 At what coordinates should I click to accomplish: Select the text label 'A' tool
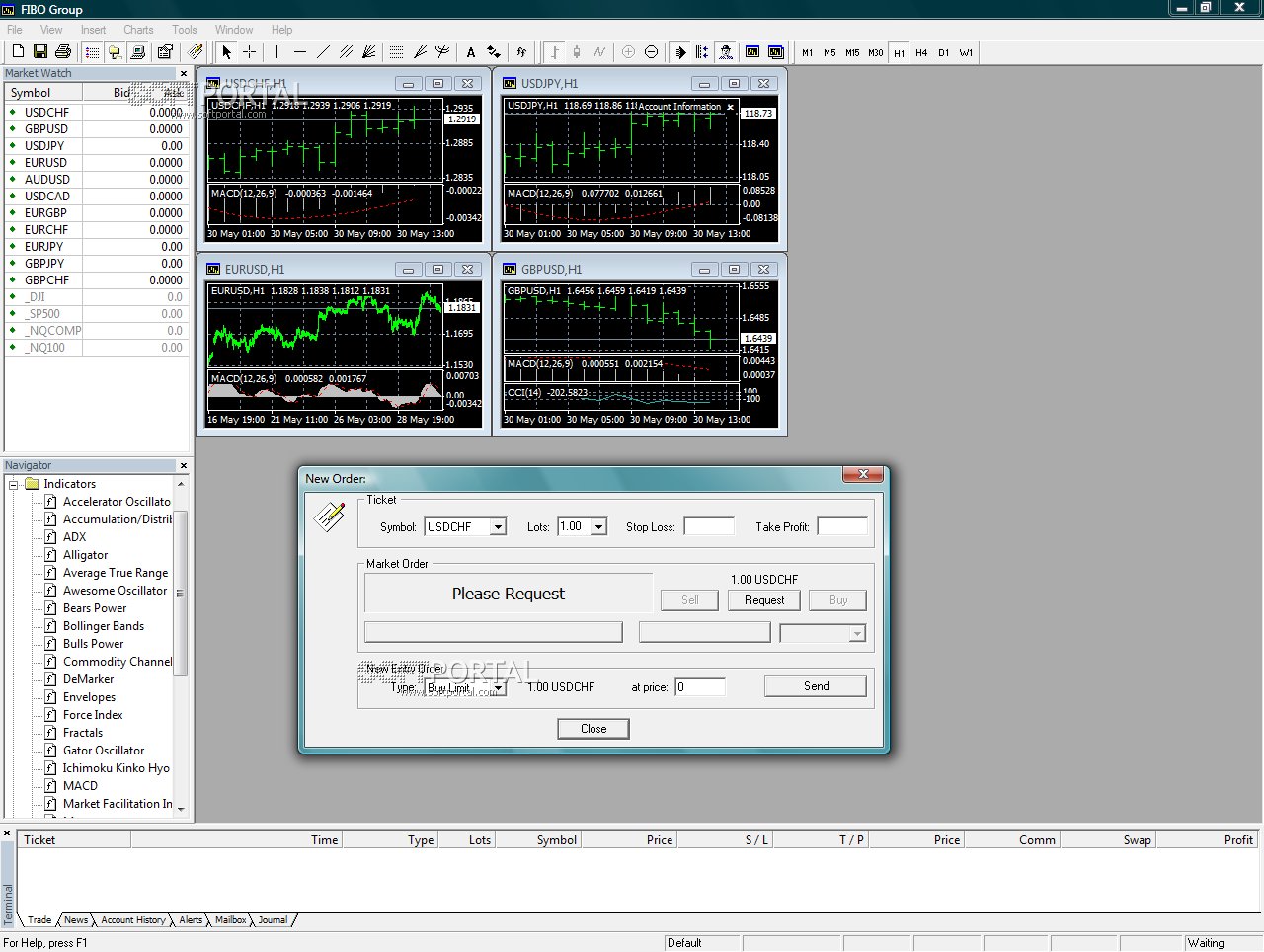(x=471, y=52)
